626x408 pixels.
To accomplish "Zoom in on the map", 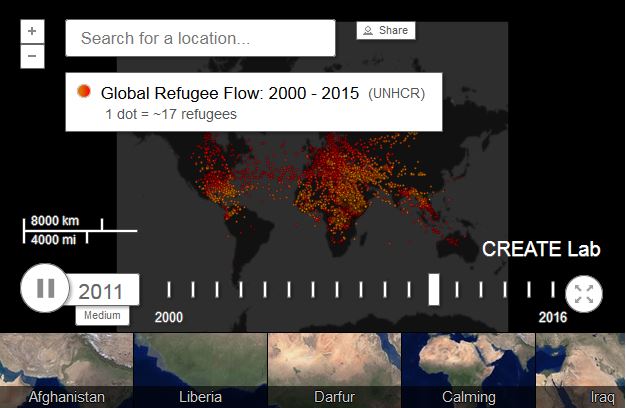I will click(32, 31).
